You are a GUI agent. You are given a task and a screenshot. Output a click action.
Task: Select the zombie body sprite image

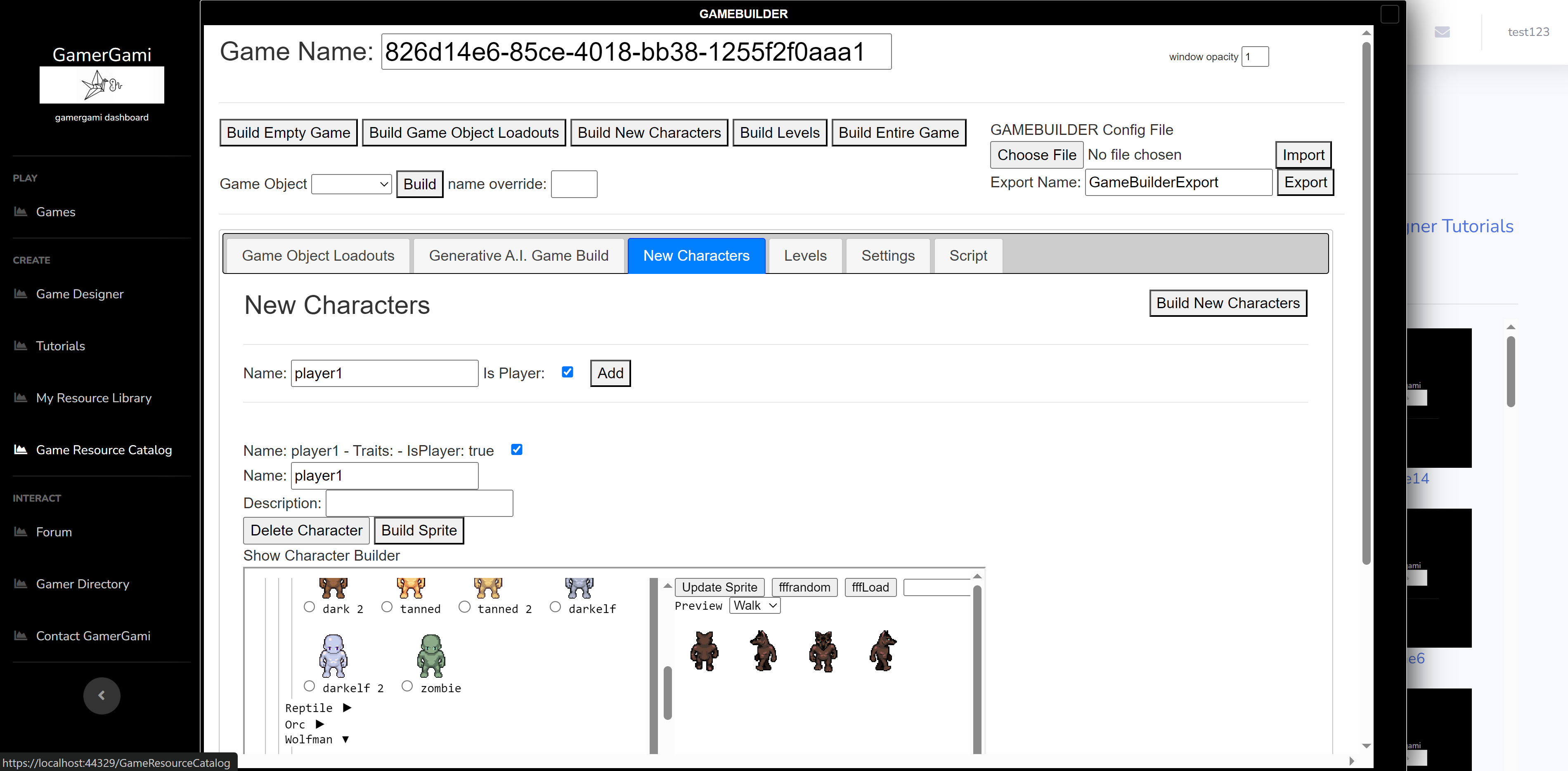click(x=431, y=655)
